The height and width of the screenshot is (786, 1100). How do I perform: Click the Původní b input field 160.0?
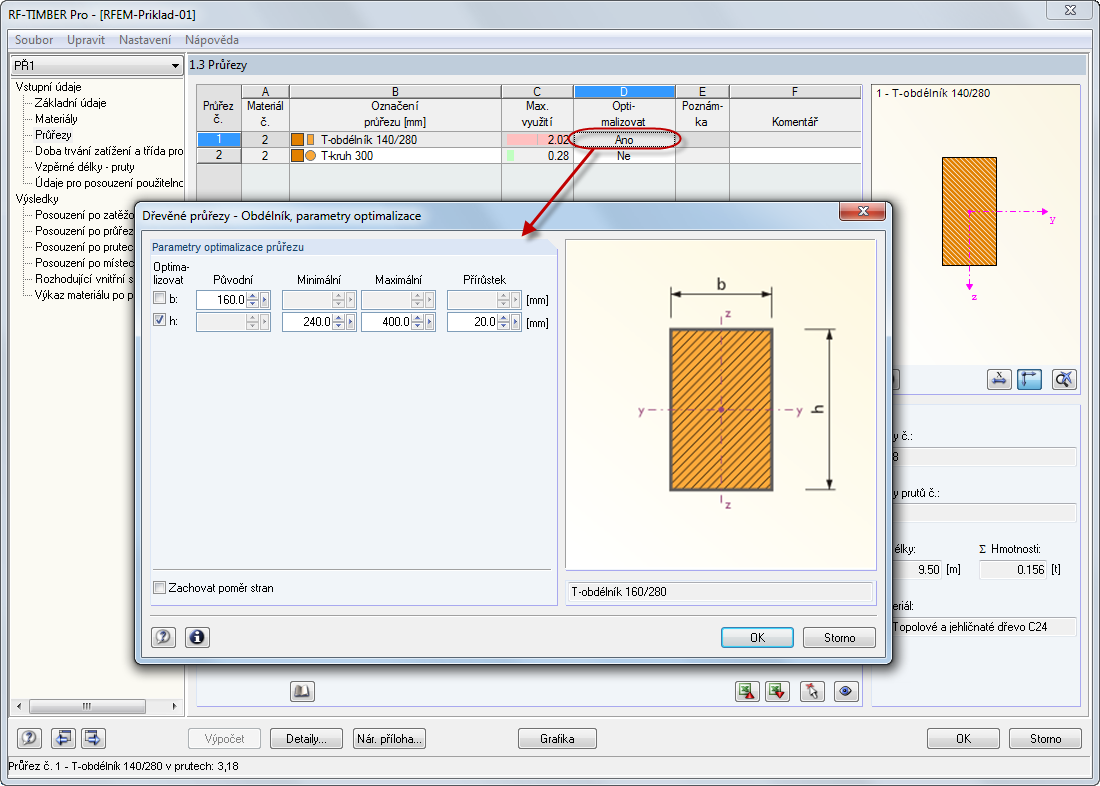click(221, 300)
